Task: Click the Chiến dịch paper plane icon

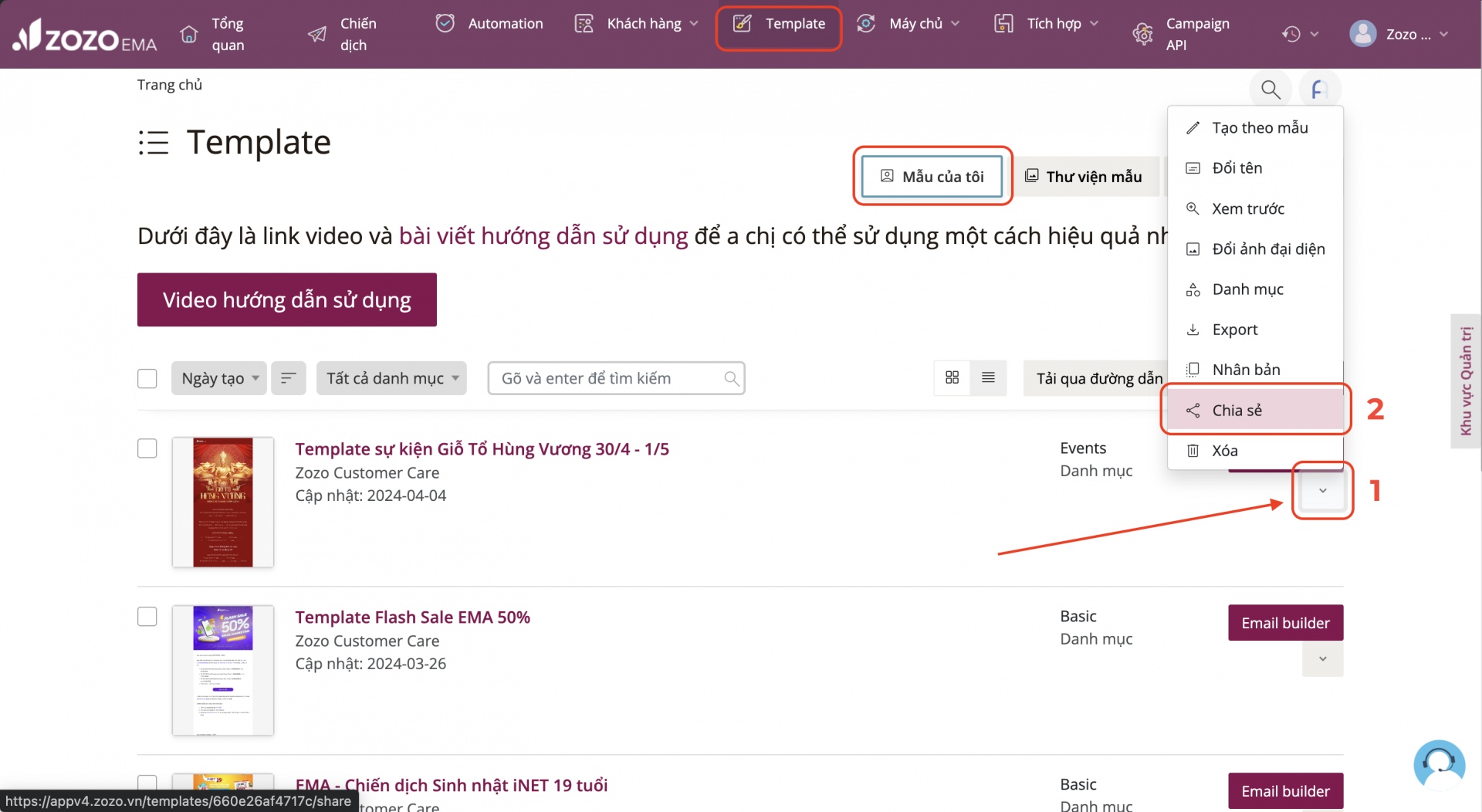Action: tap(316, 34)
